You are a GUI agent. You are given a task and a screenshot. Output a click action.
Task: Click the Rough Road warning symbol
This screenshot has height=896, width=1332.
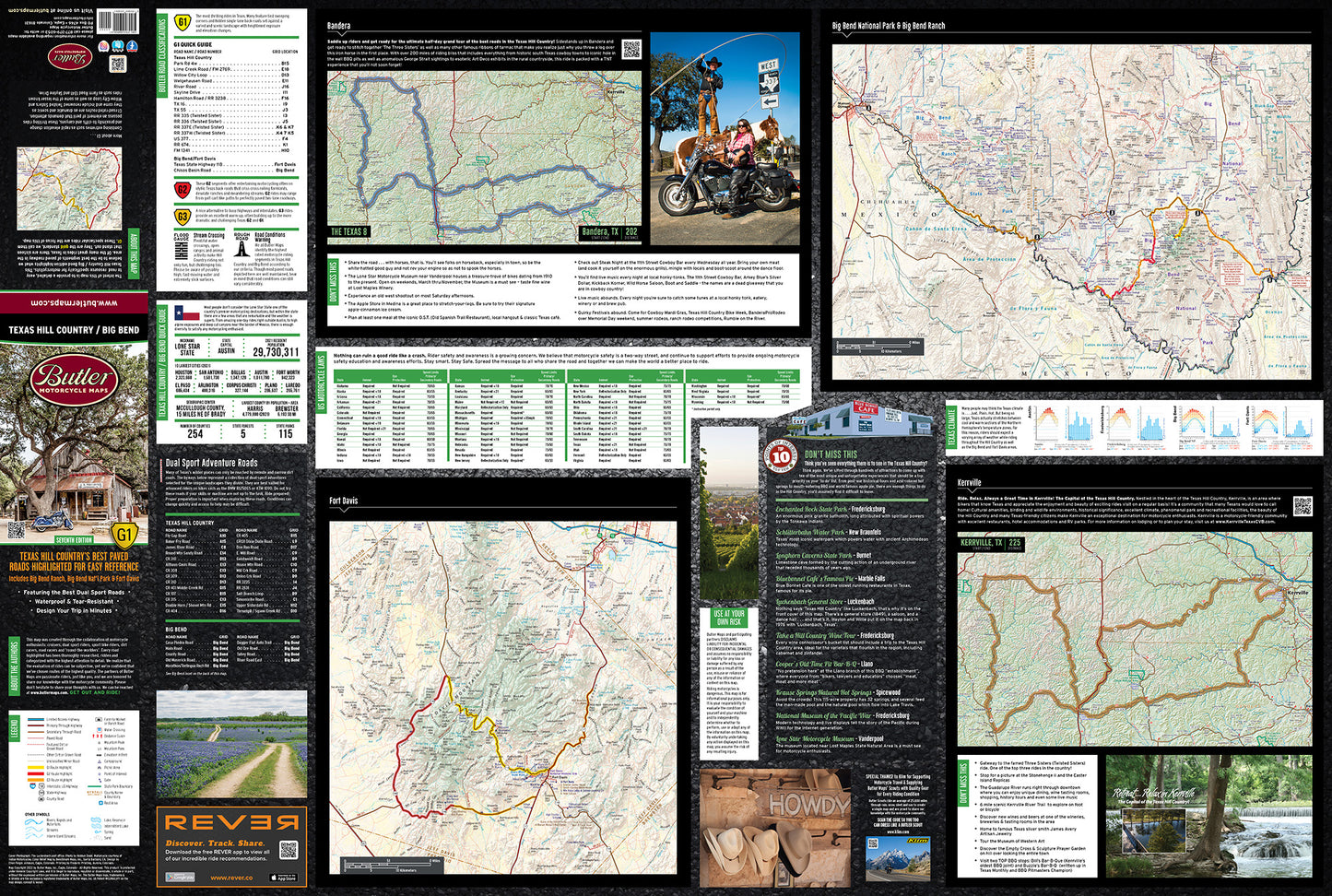(241, 245)
